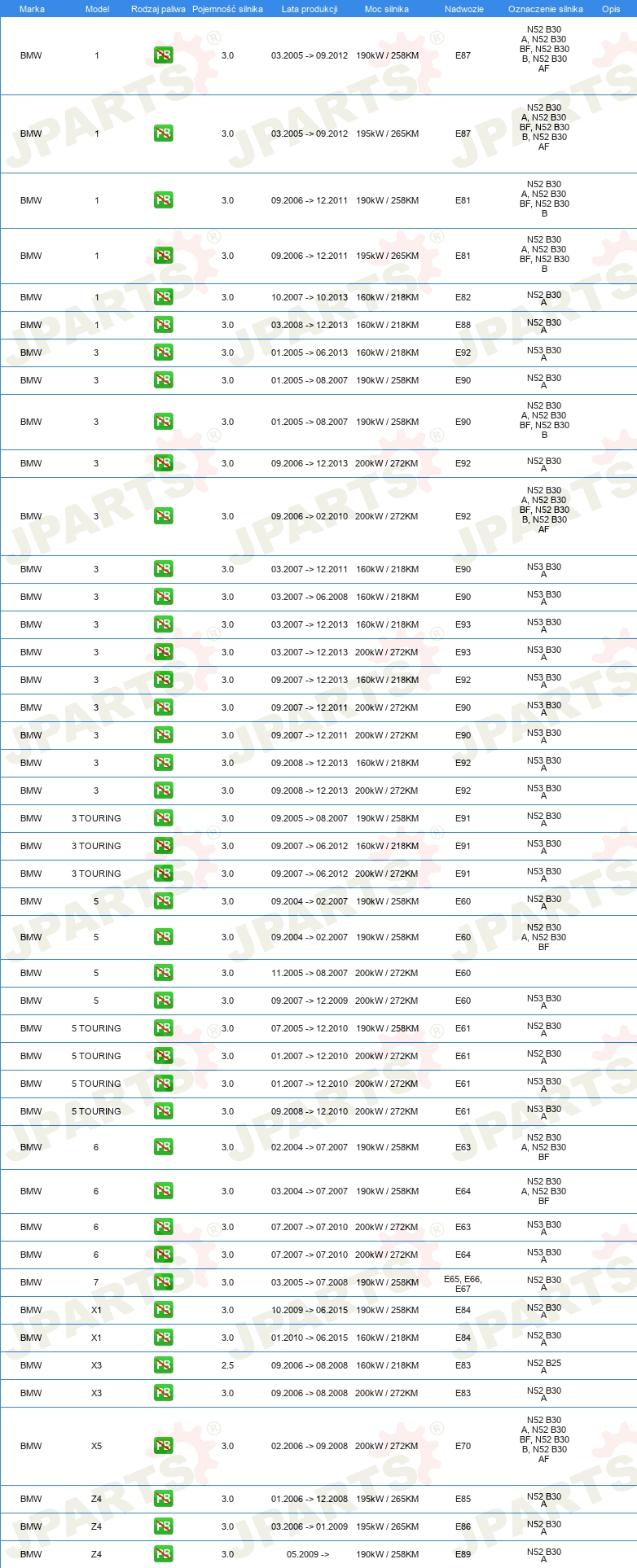Click the X5 model cell
This screenshot has height=1568, width=637.
pyautogui.click(x=96, y=1446)
